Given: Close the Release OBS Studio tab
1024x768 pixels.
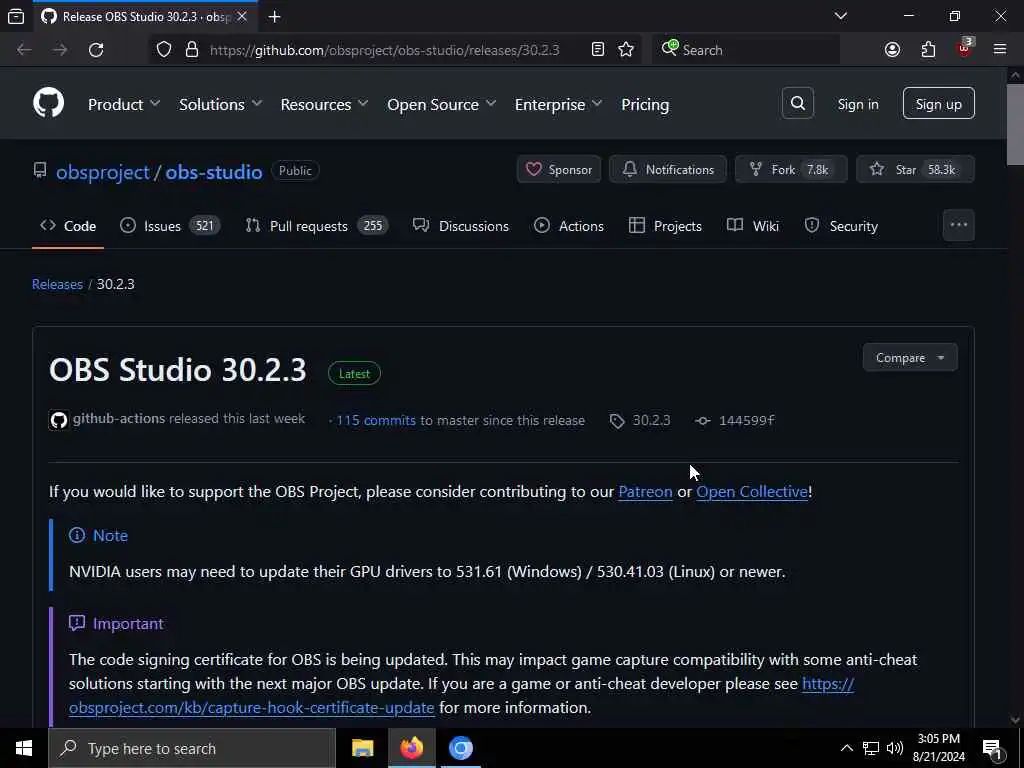Looking at the screenshot, I should [242, 16].
